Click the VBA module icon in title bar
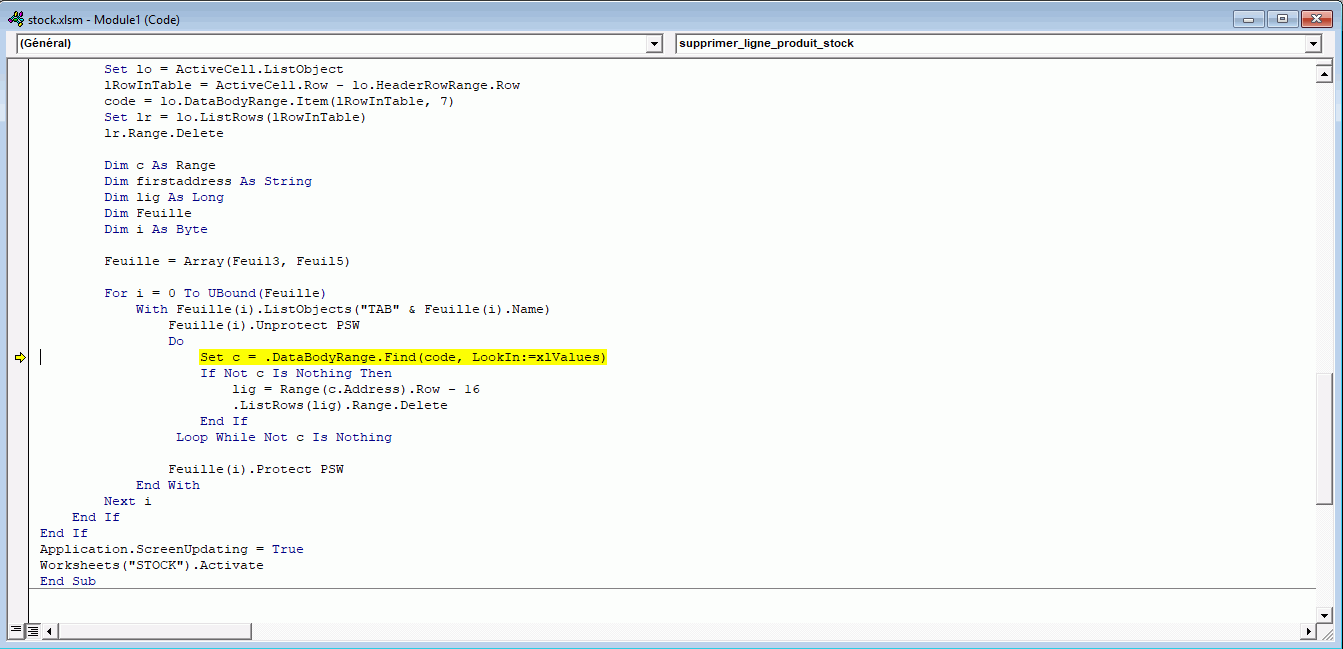The image size is (1343, 649). pos(16,19)
